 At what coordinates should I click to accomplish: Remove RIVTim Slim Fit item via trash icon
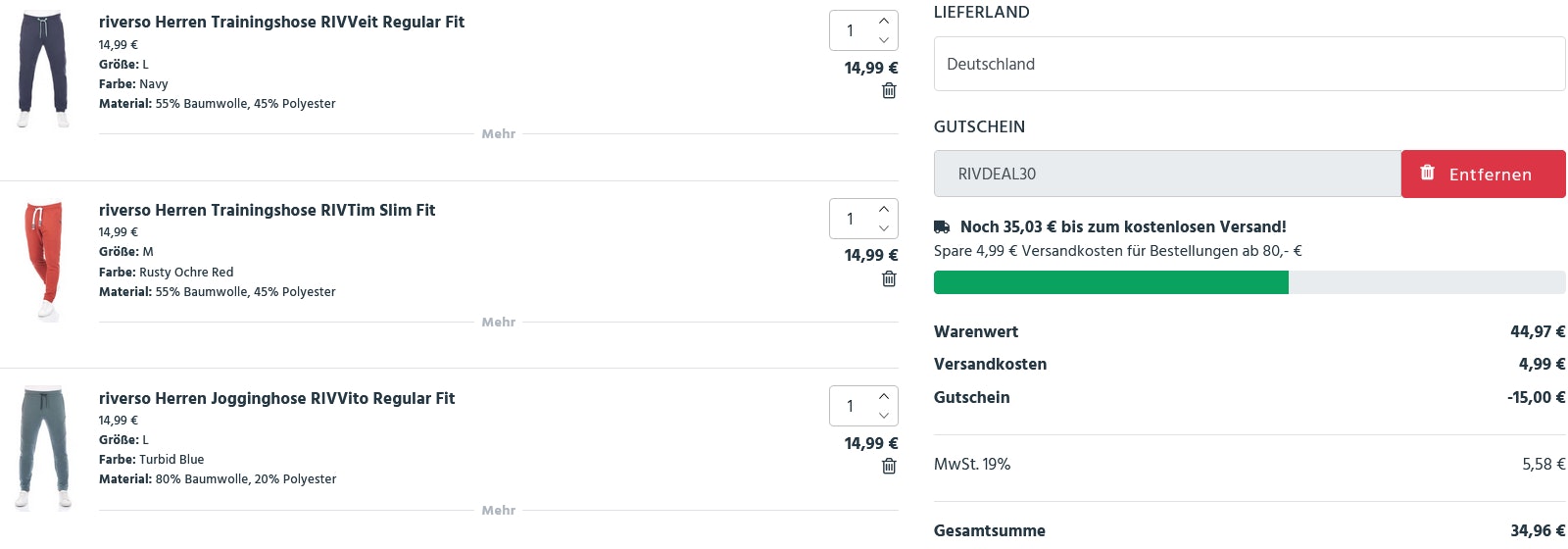pyautogui.click(x=889, y=279)
